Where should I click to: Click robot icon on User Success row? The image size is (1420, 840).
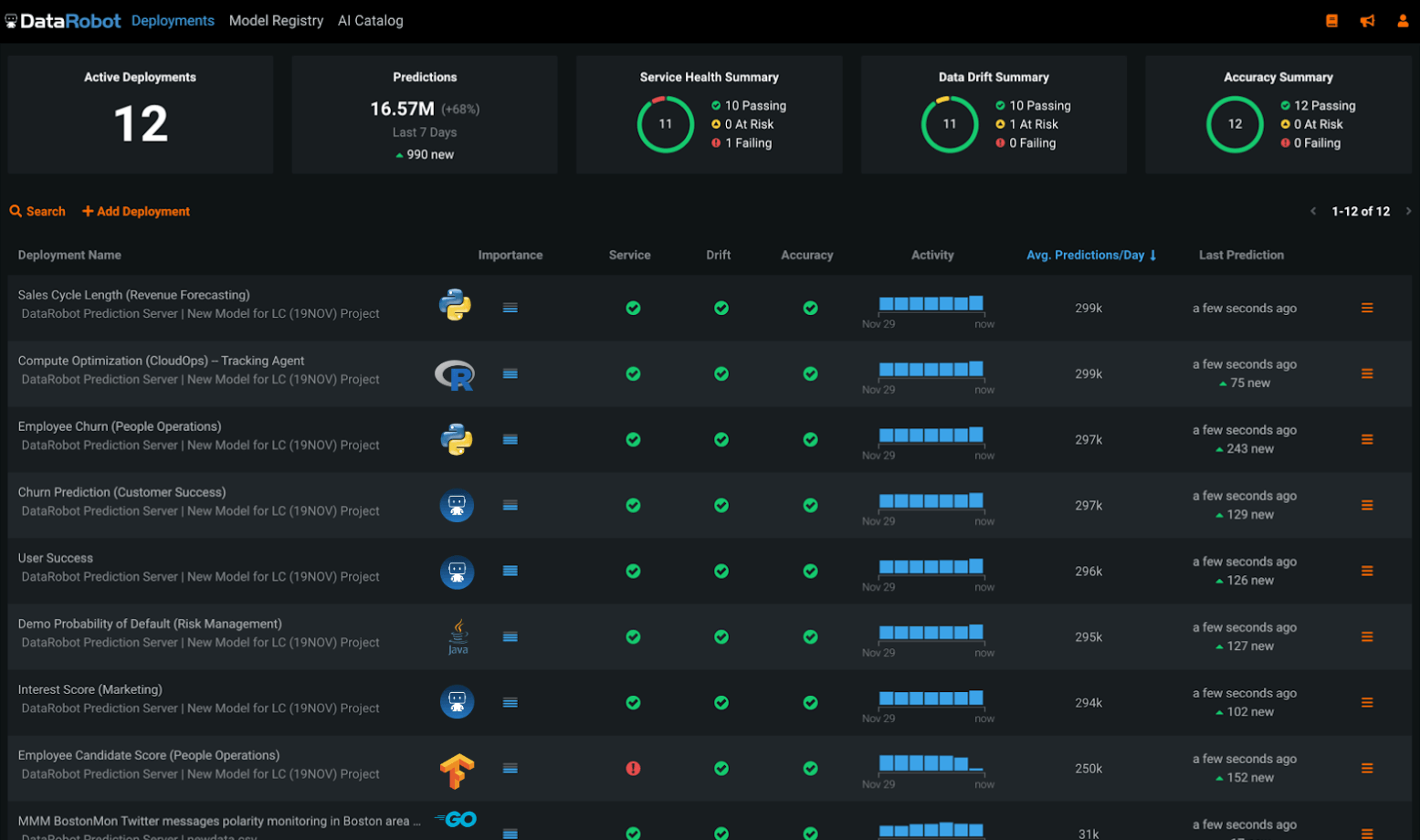tap(457, 572)
